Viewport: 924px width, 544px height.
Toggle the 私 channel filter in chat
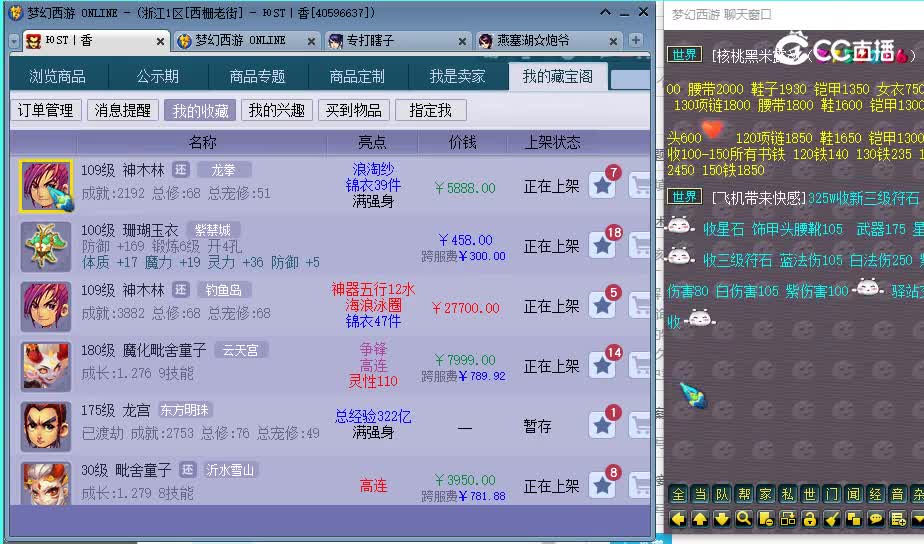[787, 494]
